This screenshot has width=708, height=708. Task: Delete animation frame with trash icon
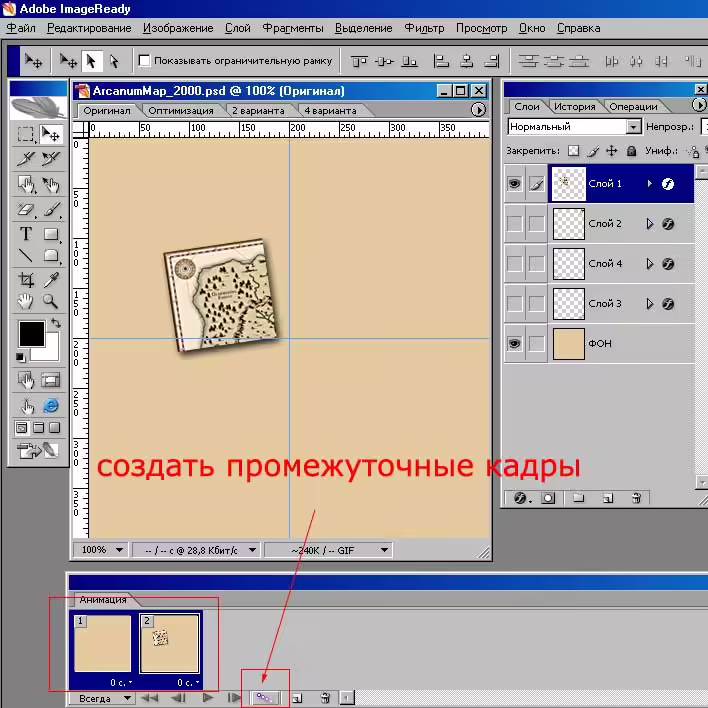pos(325,698)
